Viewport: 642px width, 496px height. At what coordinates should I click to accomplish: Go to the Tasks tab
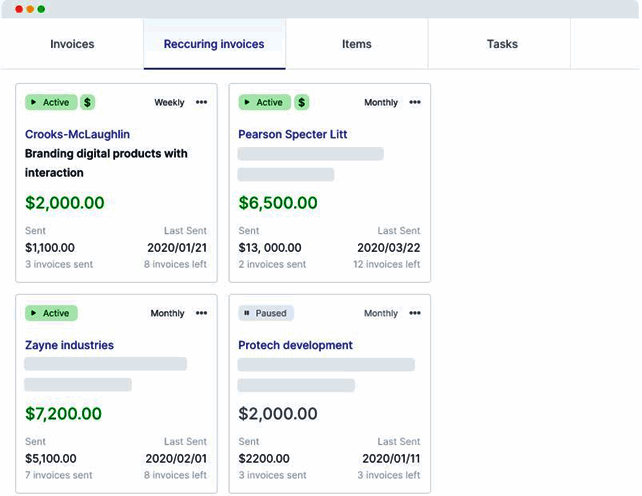pyautogui.click(x=502, y=44)
